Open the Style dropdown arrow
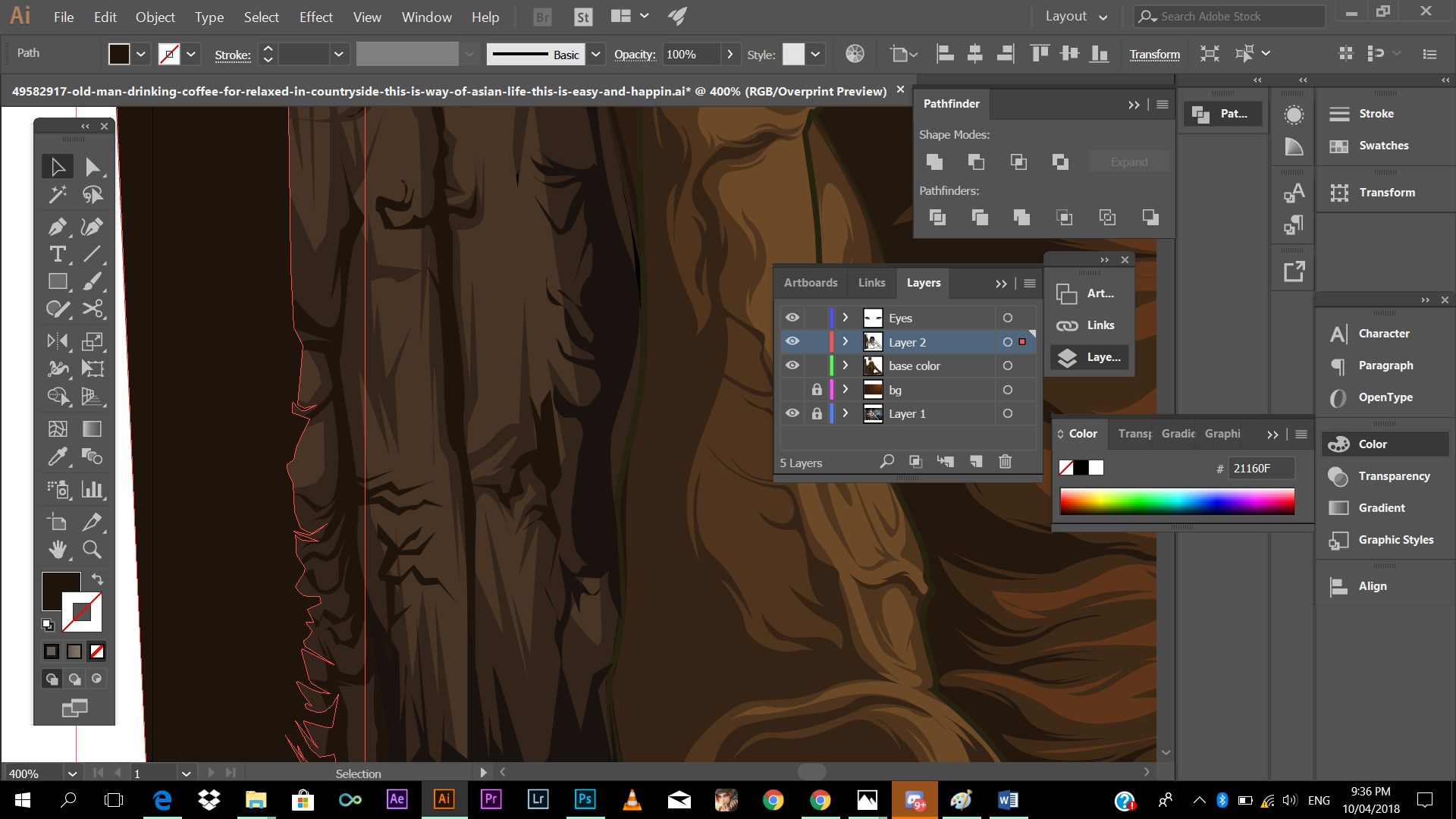The width and height of the screenshot is (1456, 819). pos(815,54)
